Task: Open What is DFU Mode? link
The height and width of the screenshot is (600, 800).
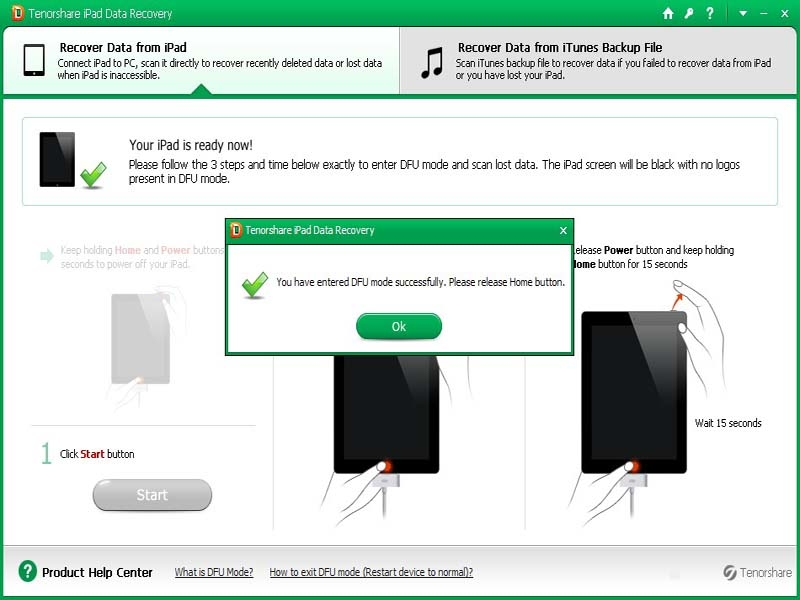Action: tap(214, 572)
